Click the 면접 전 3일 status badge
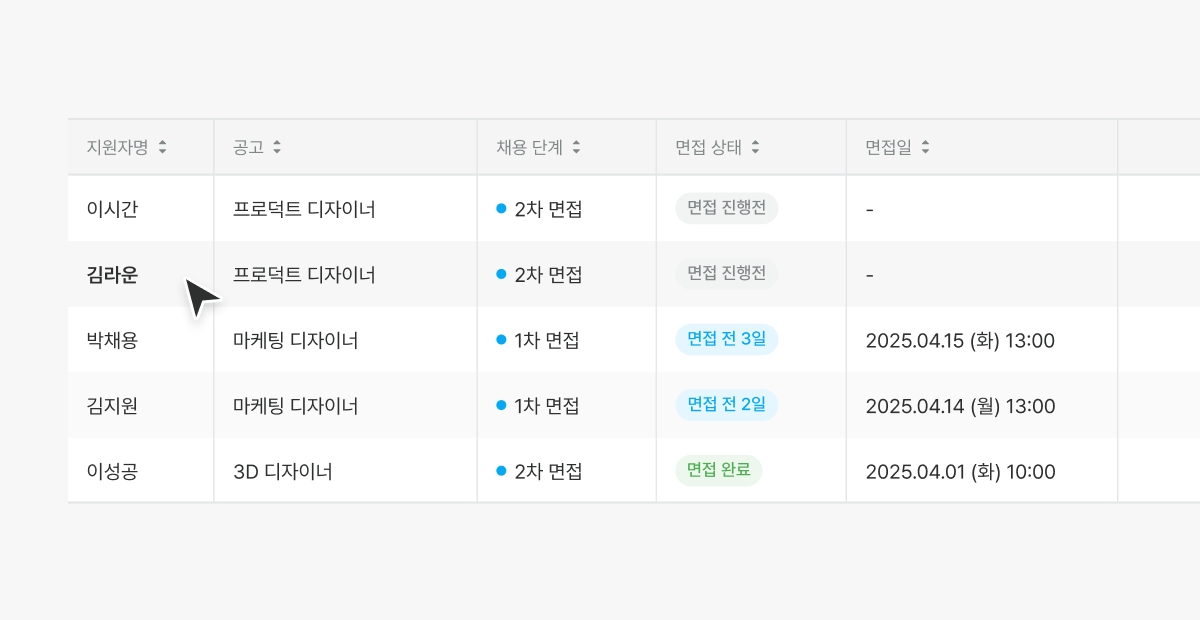1200x620 pixels. (726, 339)
